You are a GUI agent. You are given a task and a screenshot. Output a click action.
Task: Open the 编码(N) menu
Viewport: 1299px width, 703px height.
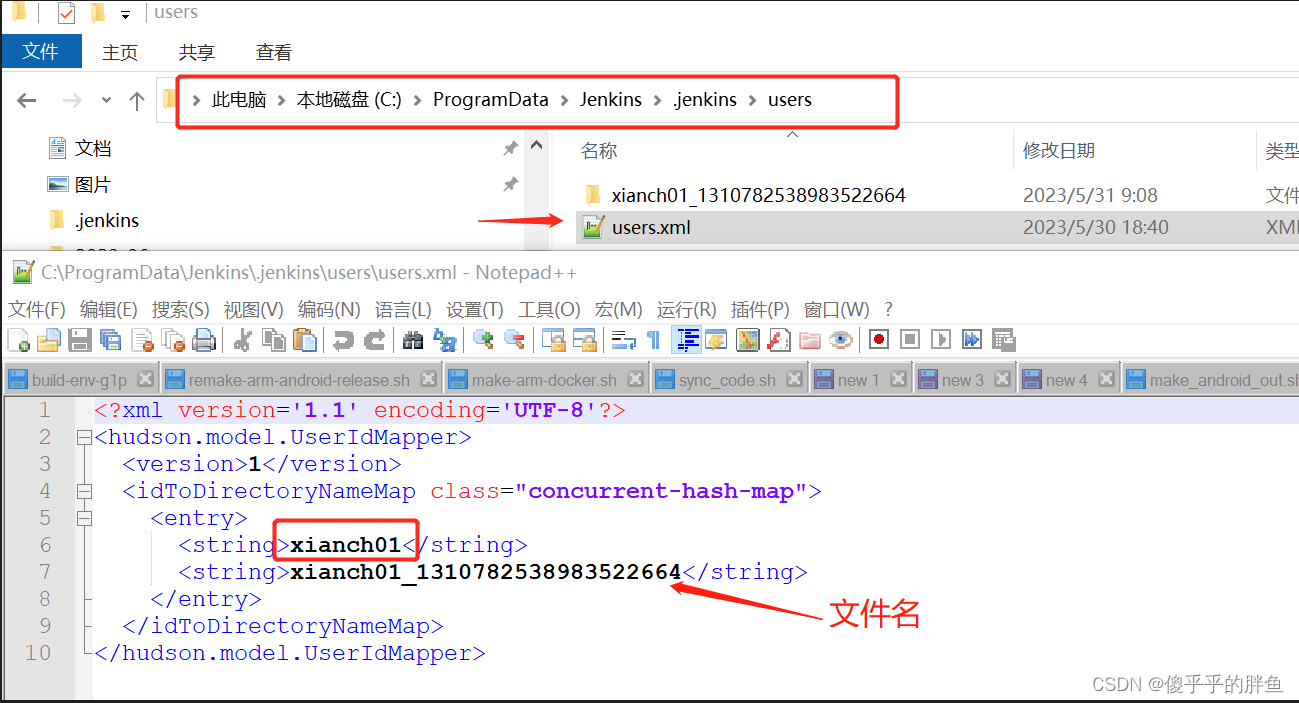coord(329,309)
